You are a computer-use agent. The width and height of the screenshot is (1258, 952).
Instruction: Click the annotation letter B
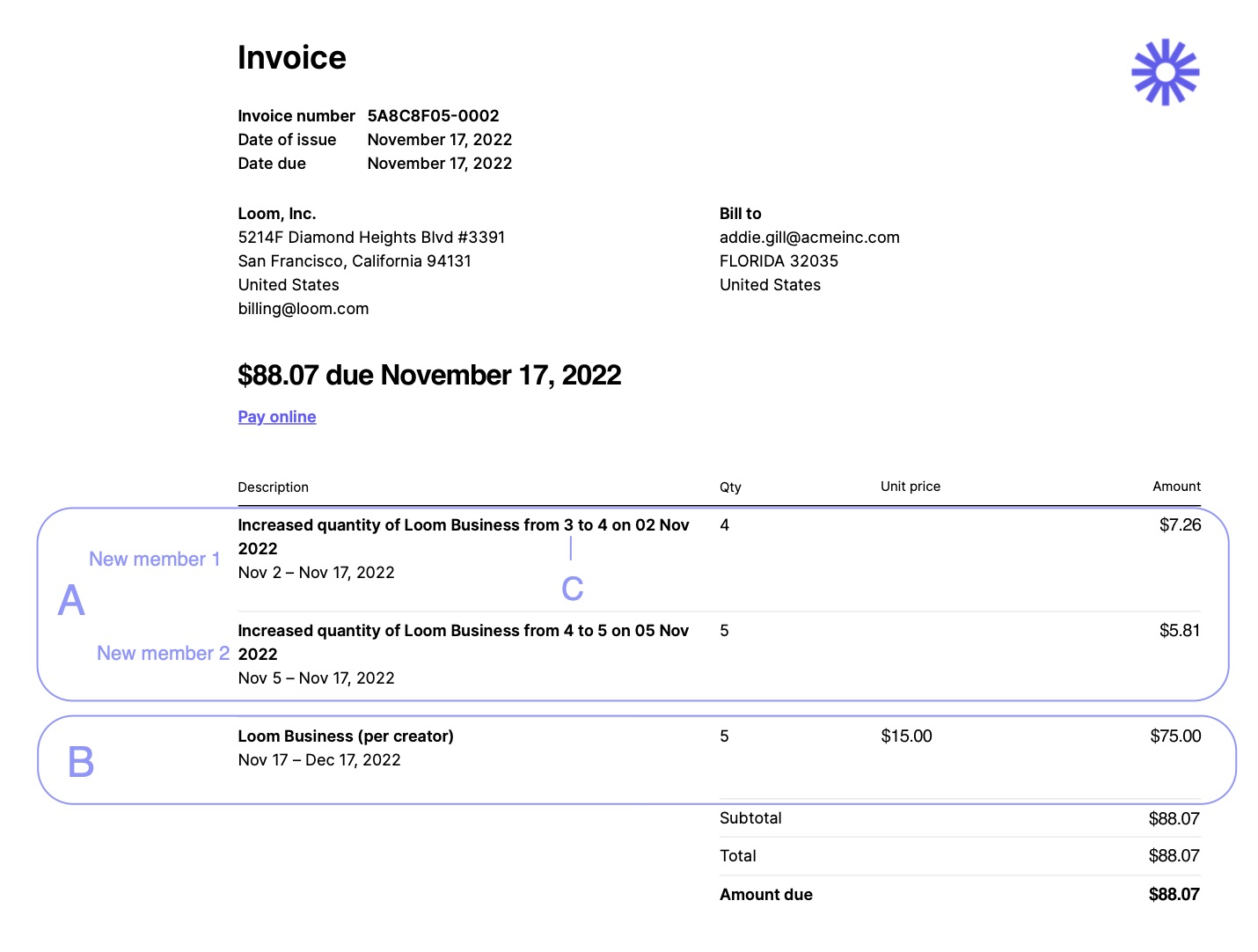click(81, 762)
